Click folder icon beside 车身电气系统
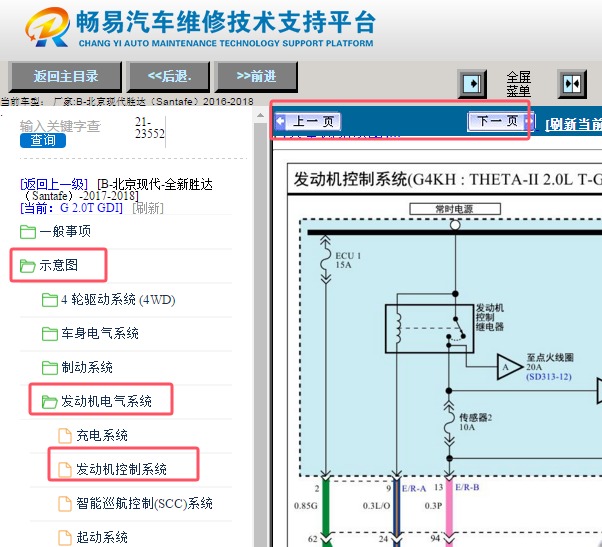The width and height of the screenshot is (602, 547). tap(50, 334)
